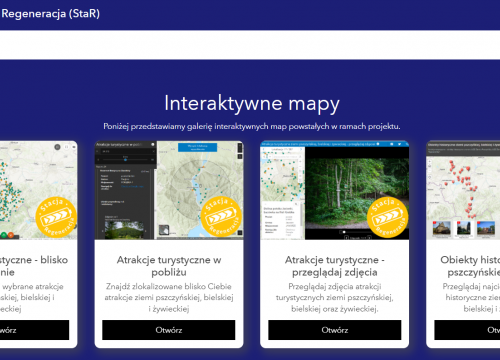Click the Znajdź zlokalizowane blisko Ciebie description text
The image size is (500, 360).
point(169,298)
